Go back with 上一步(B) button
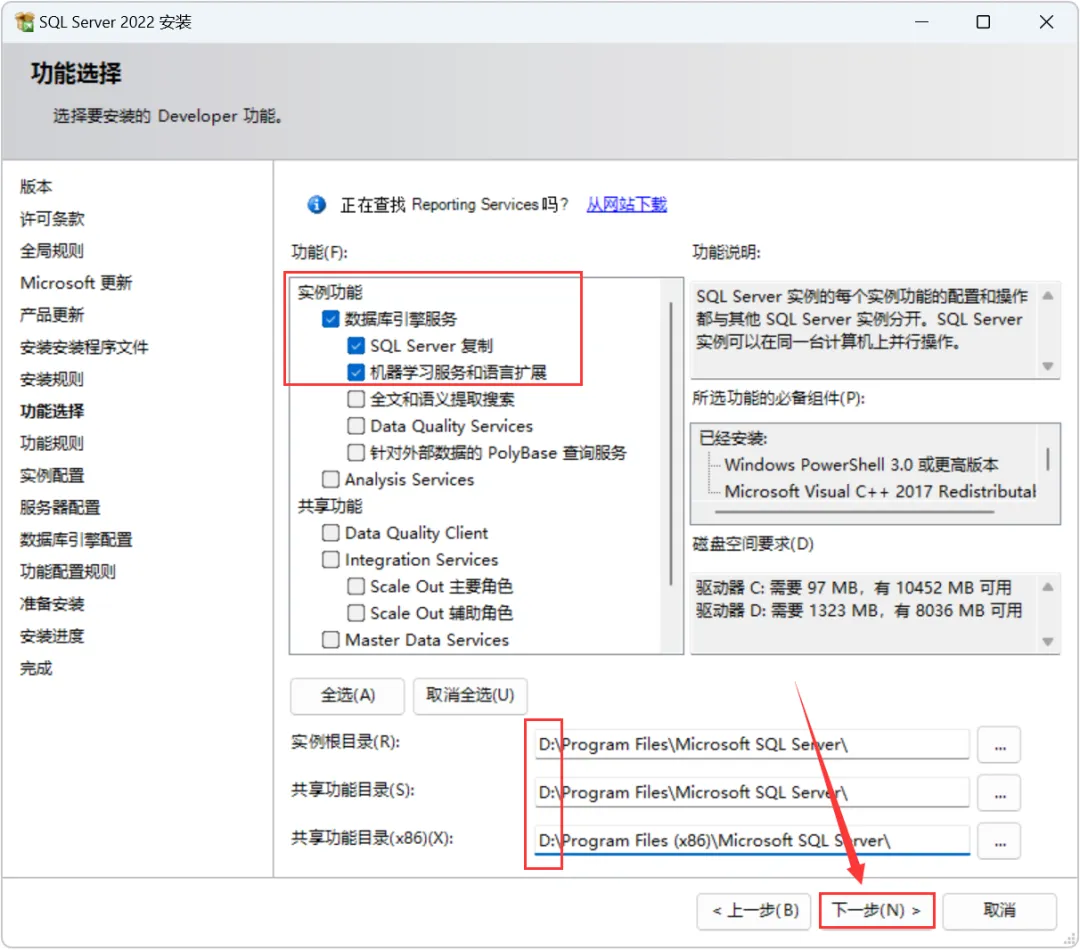1080x951 pixels. coord(754,911)
